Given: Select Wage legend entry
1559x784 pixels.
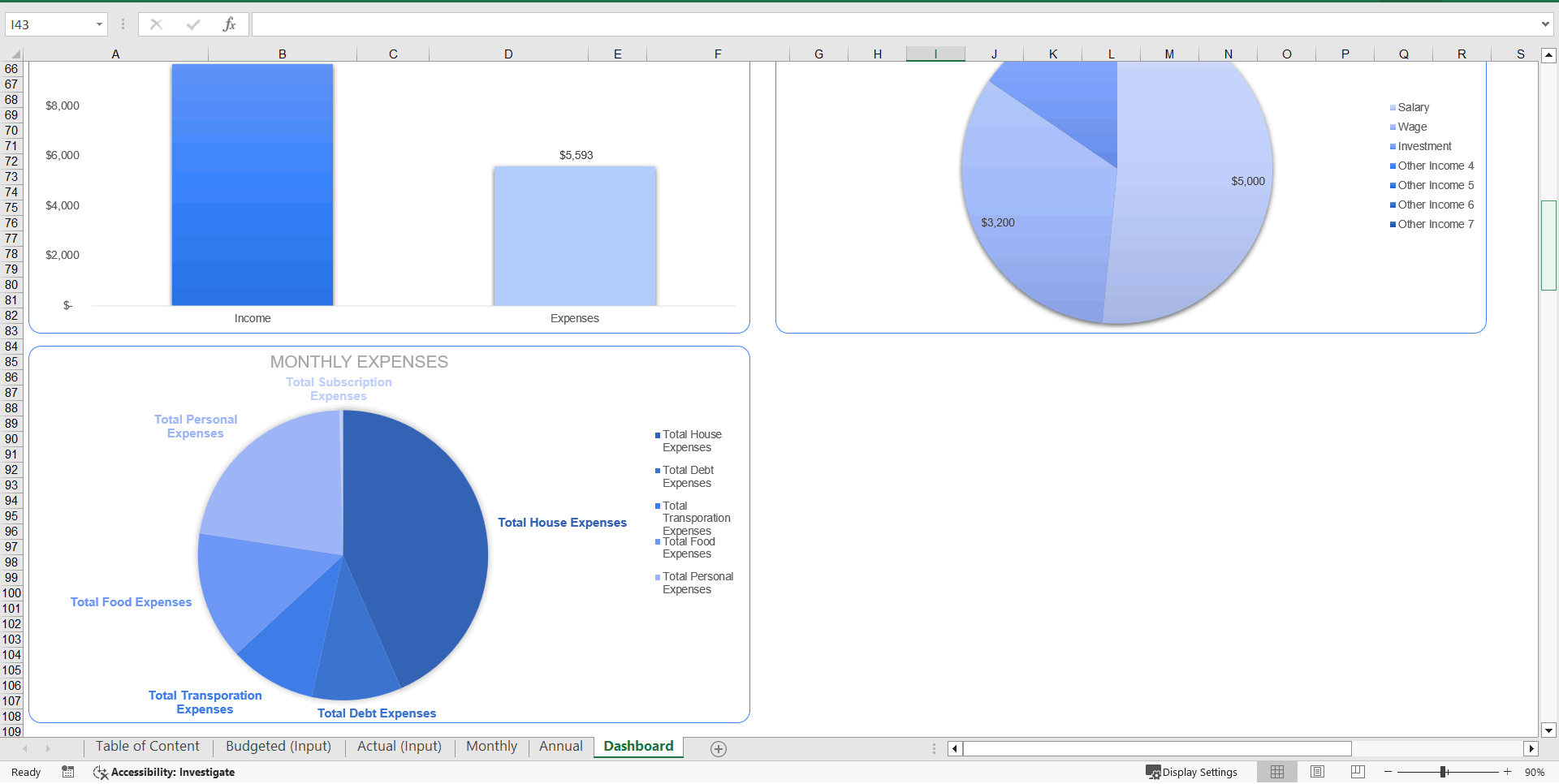Looking at the screenshot, I should tap(1409, 127).
